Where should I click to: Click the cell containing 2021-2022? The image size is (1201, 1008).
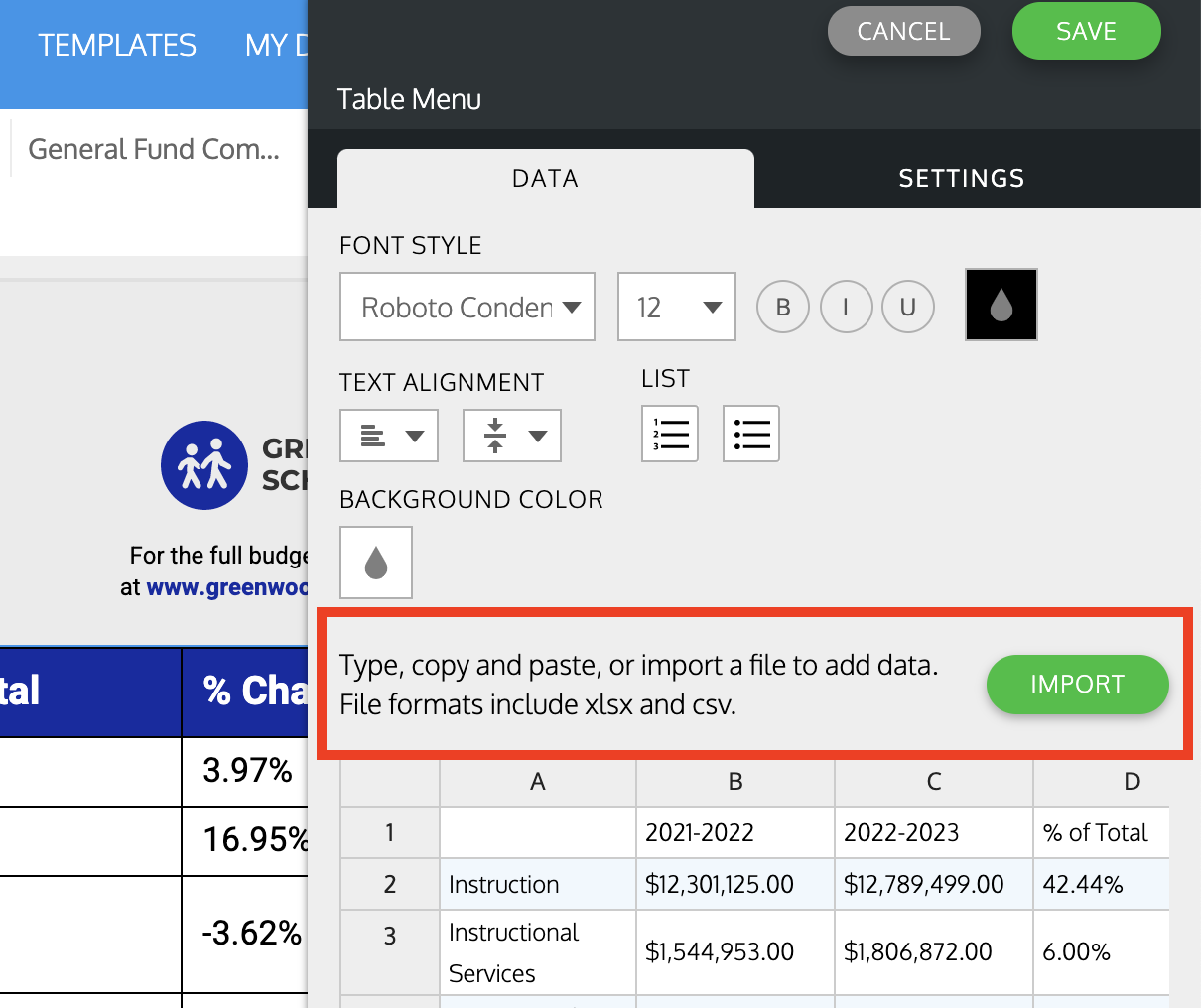pyautogui.click(x=735, y=832)
